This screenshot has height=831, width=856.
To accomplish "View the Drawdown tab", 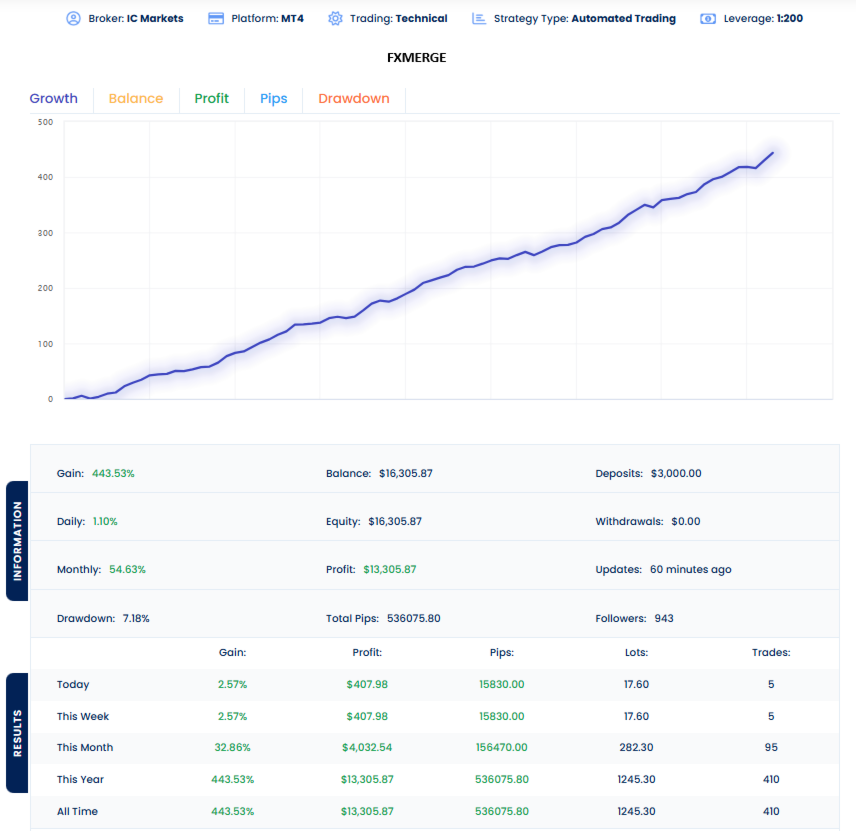I will 353,98.
